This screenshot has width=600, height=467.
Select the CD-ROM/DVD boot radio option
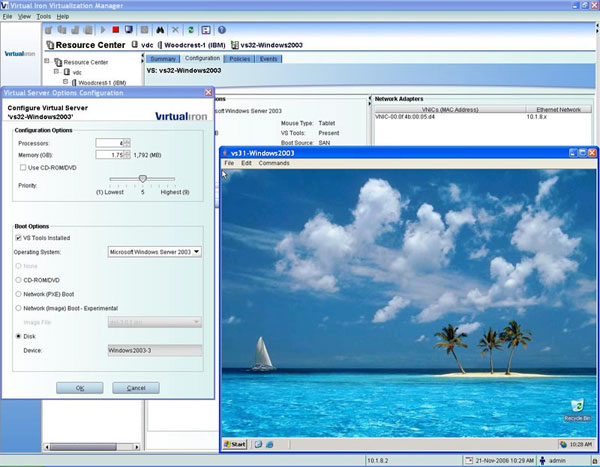pyautogui.click(x=18, y=280)
